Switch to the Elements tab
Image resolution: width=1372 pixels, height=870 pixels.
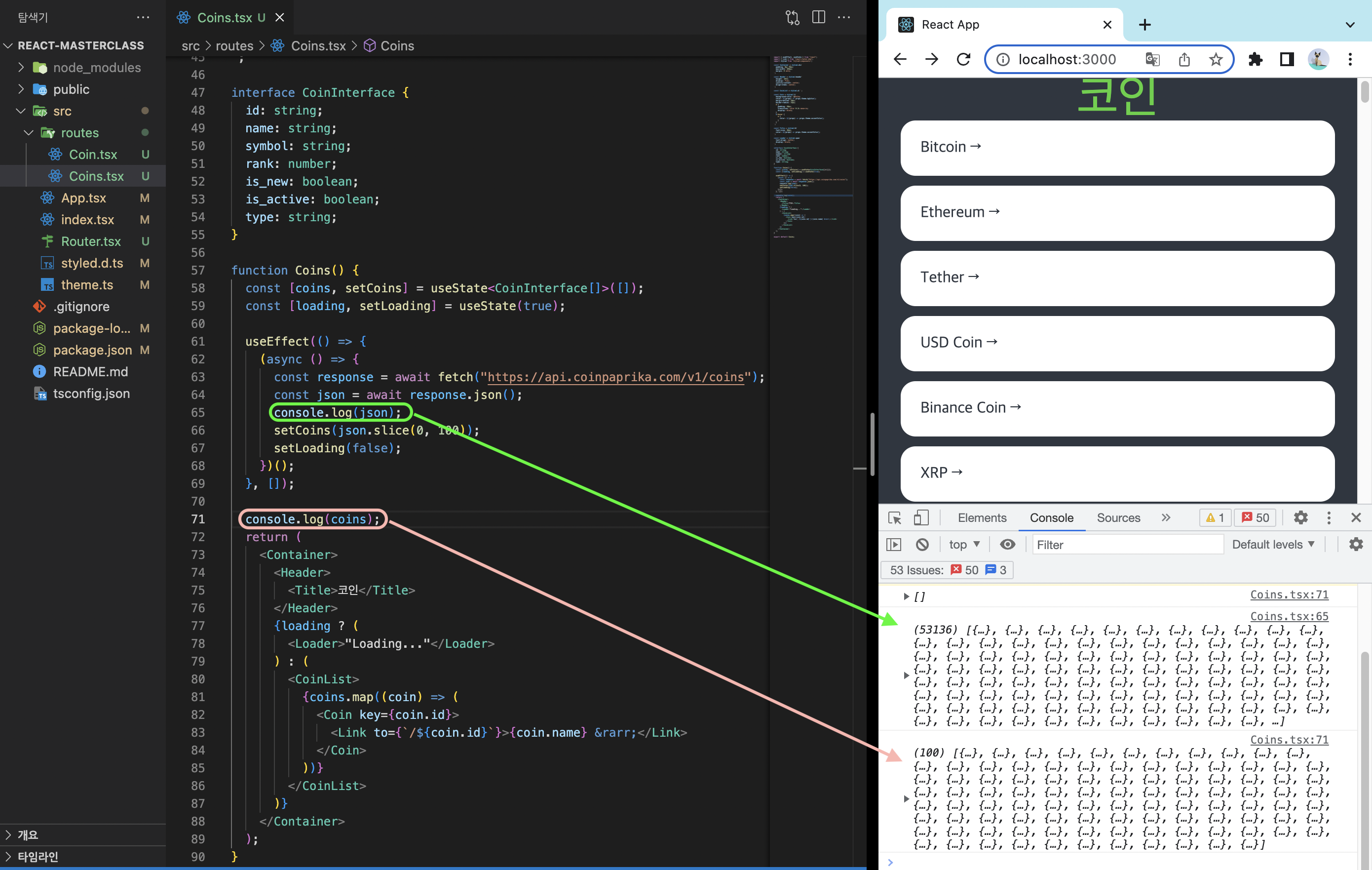[982, 517]
